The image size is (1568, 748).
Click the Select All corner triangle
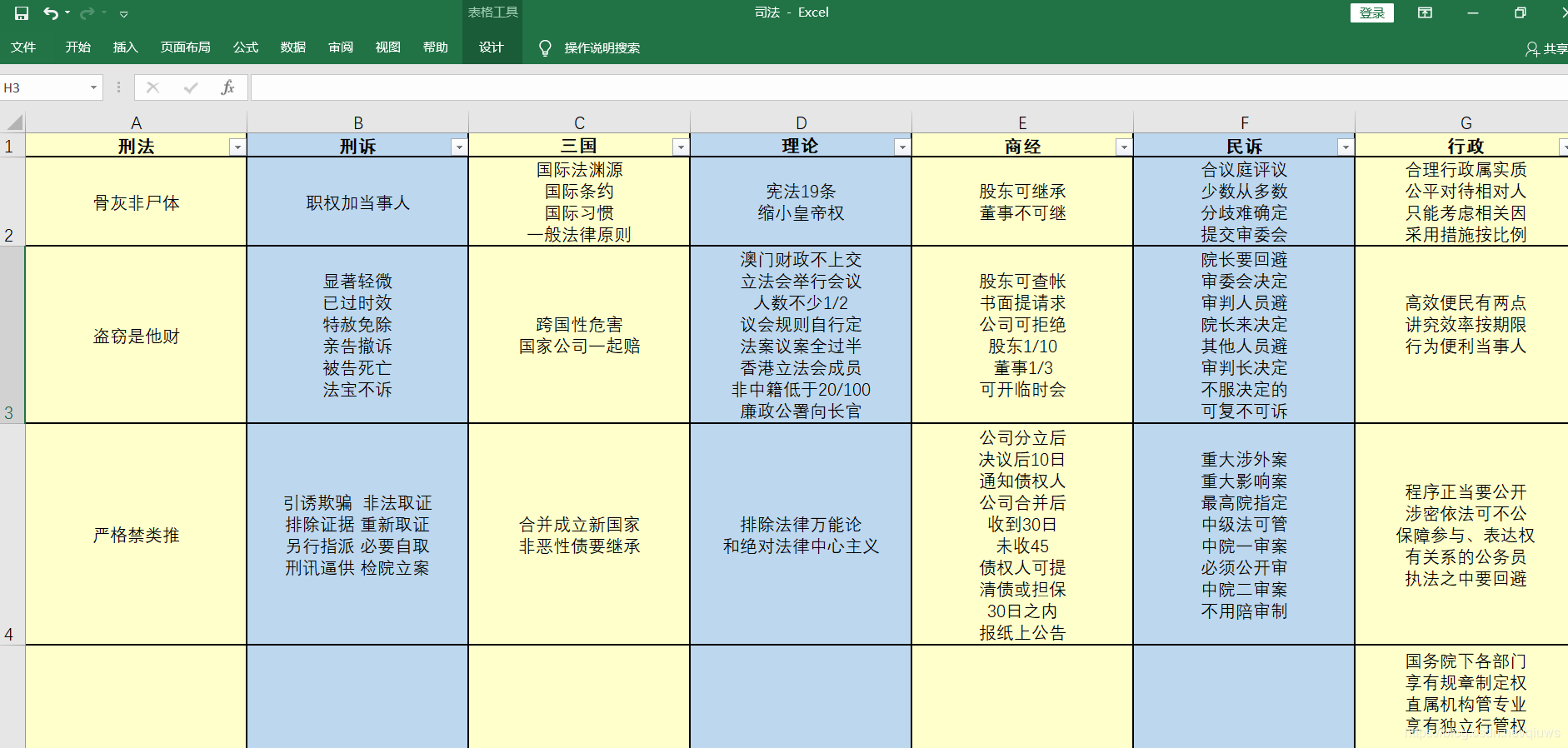[x=13, y=122]
